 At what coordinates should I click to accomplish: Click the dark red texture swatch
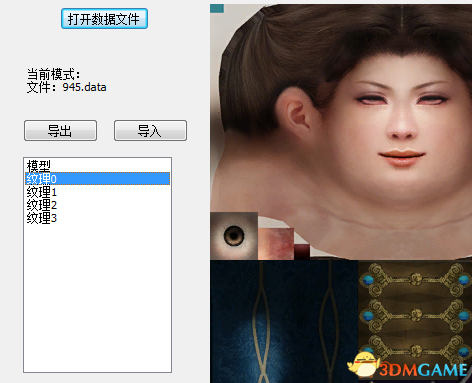pos(302,252)
